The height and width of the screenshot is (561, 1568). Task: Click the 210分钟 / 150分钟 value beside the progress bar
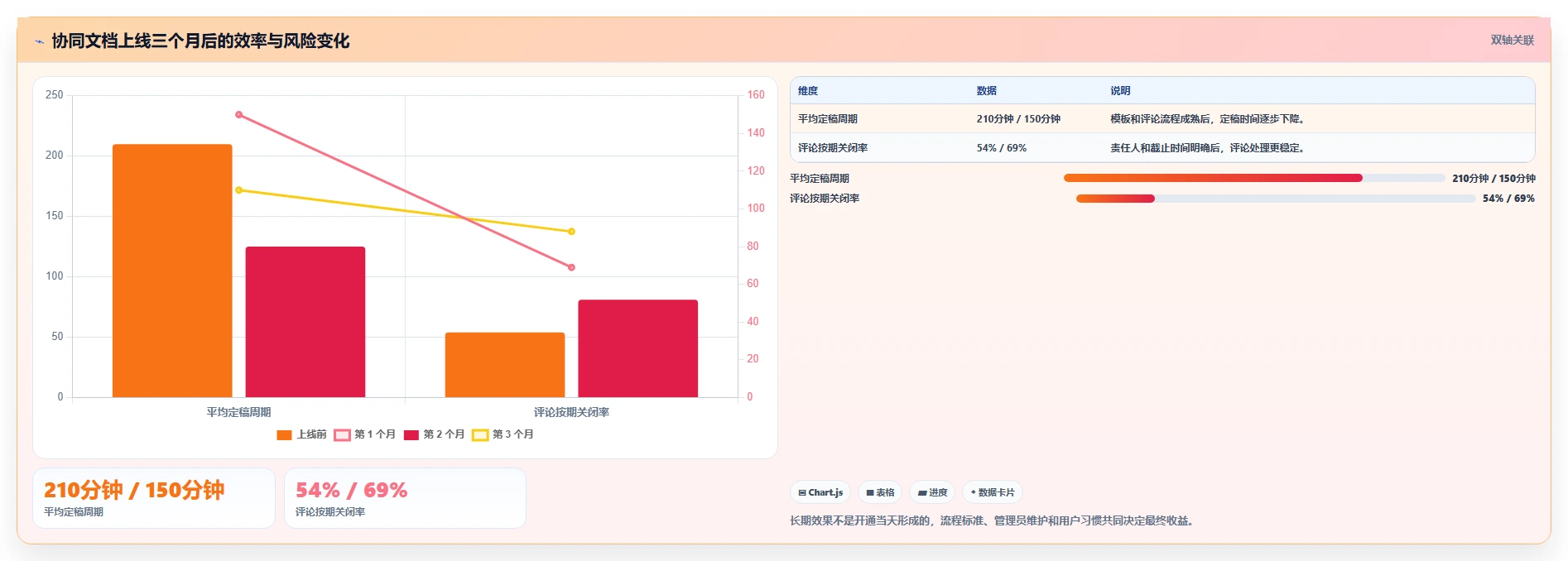pyautogui.click(x=1493, y=179)
